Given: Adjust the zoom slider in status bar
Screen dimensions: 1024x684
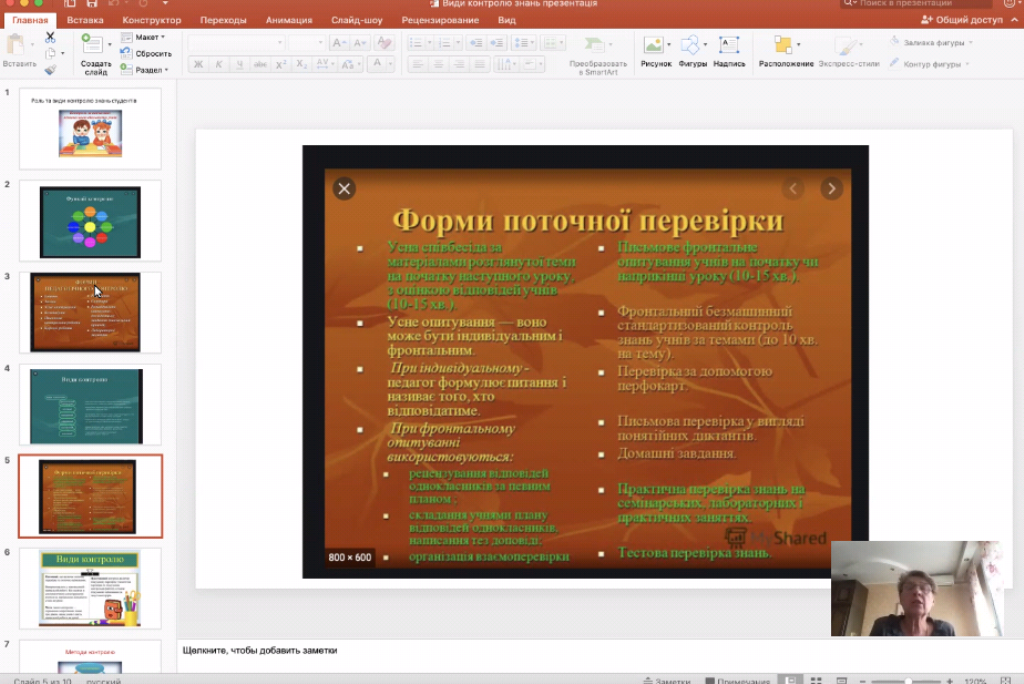Looking at the screenshot, I should point(908,681).
